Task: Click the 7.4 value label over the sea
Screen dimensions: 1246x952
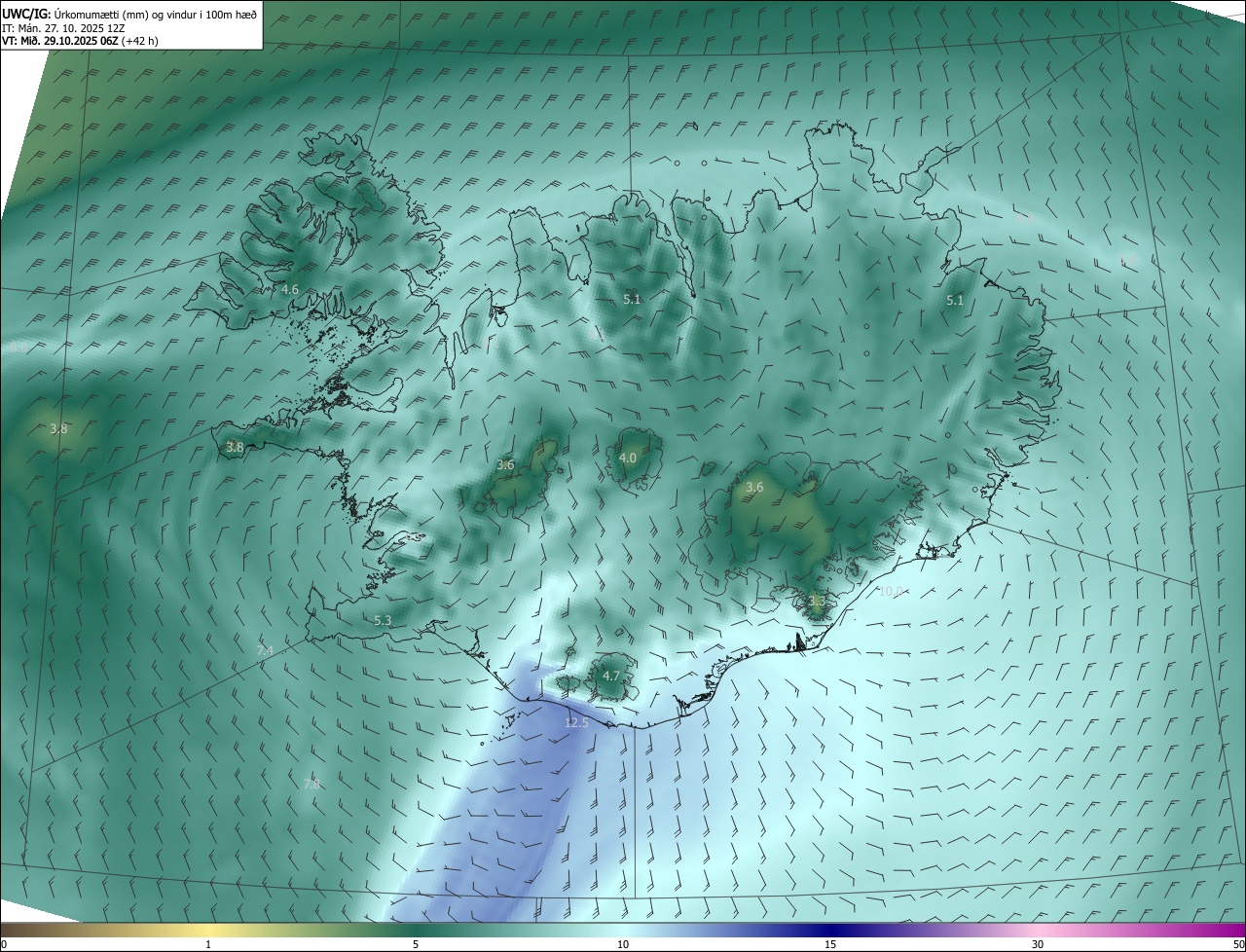Action: (x=265, y=650)
